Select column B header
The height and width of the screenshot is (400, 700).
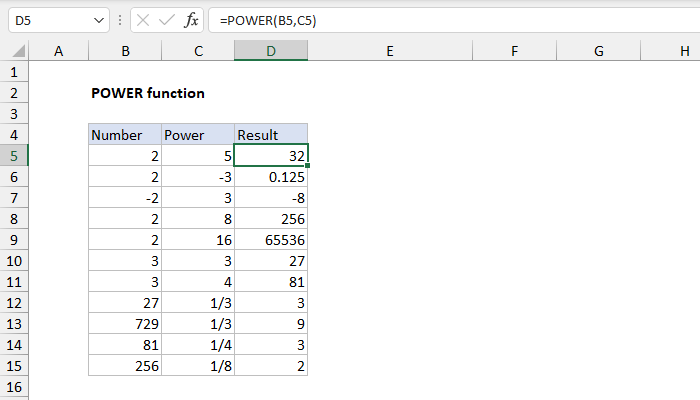(x=125, y=51)
